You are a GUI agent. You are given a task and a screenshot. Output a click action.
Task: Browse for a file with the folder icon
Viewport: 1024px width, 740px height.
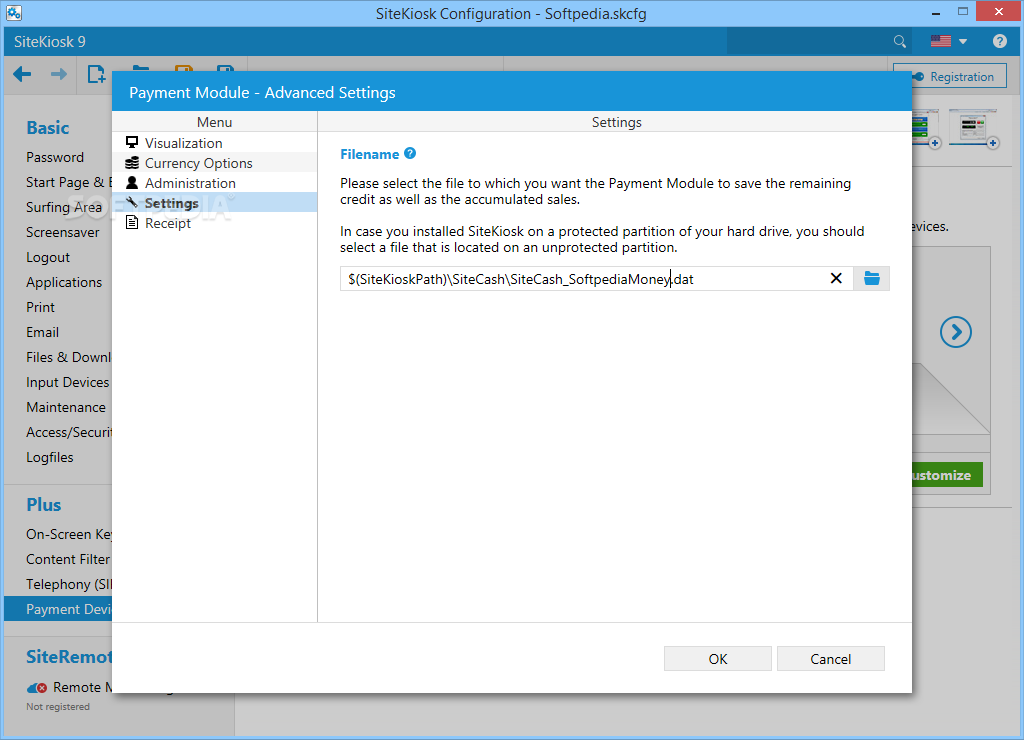tap(871, 278)
